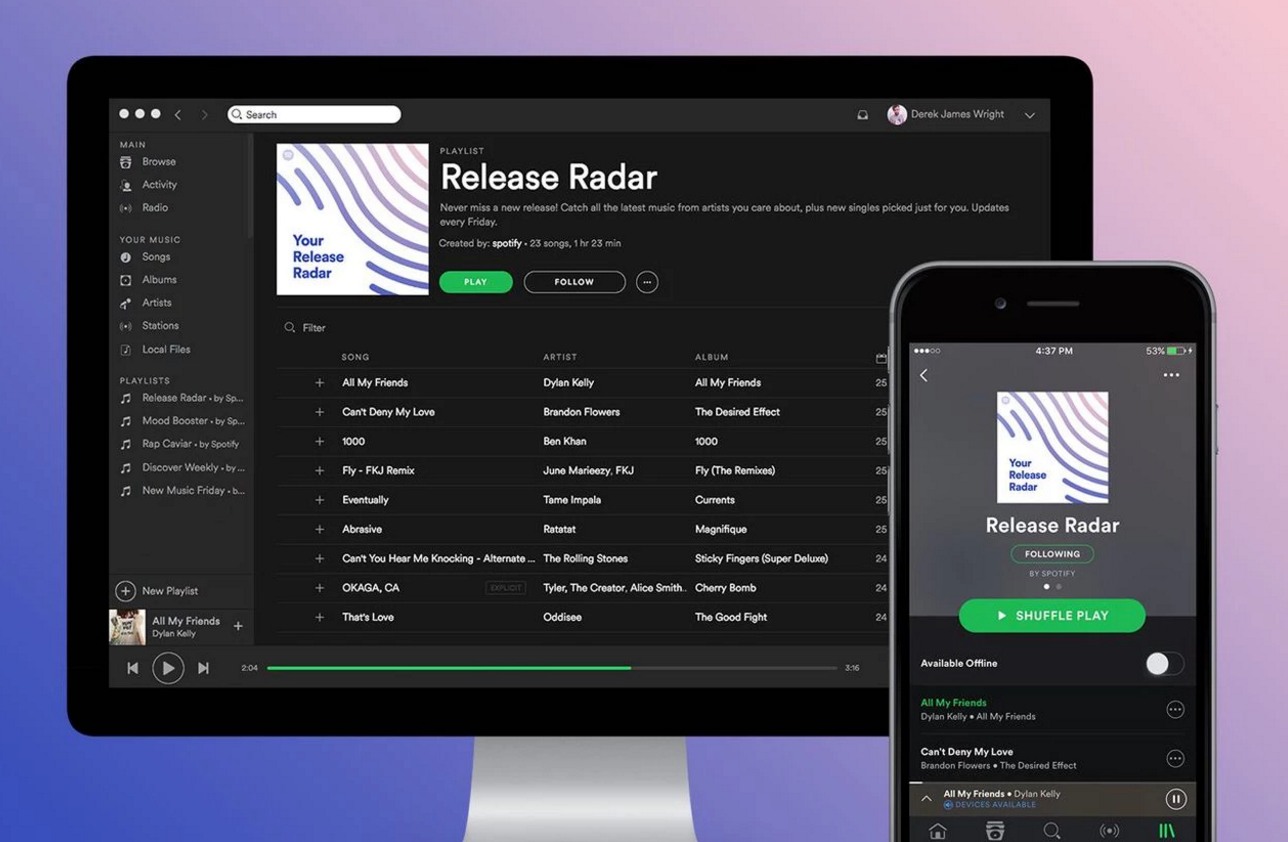1288x842 pixels.
Task: Tap the Home icon in the phone tab bar
Action: [x=938, y=831]
